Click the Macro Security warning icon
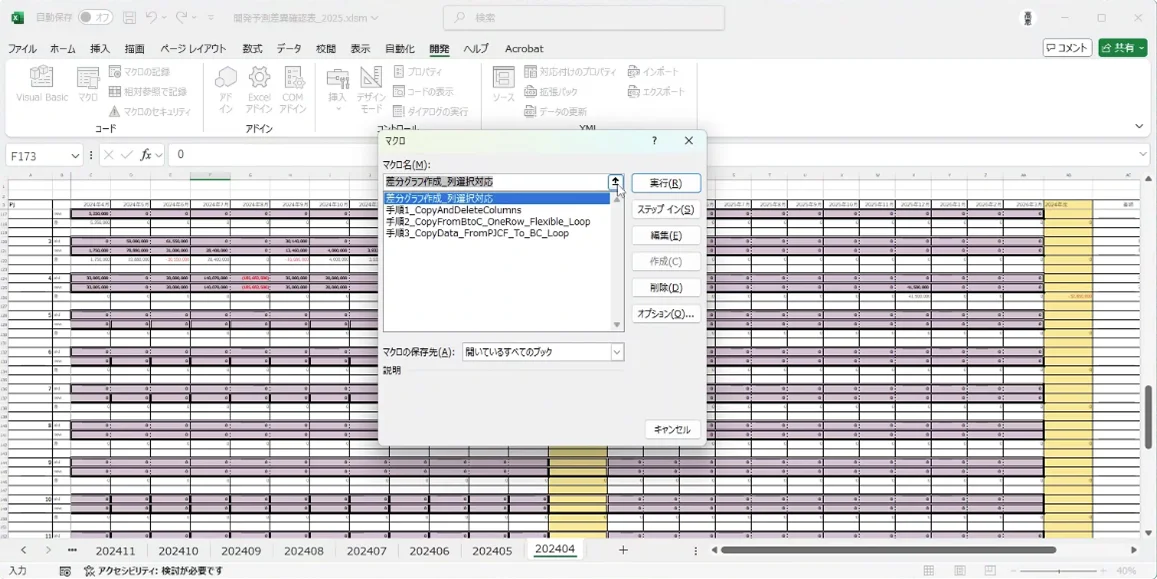Image resolution: width=1157 pixels, height=579 pixels. tap(115, 112)
